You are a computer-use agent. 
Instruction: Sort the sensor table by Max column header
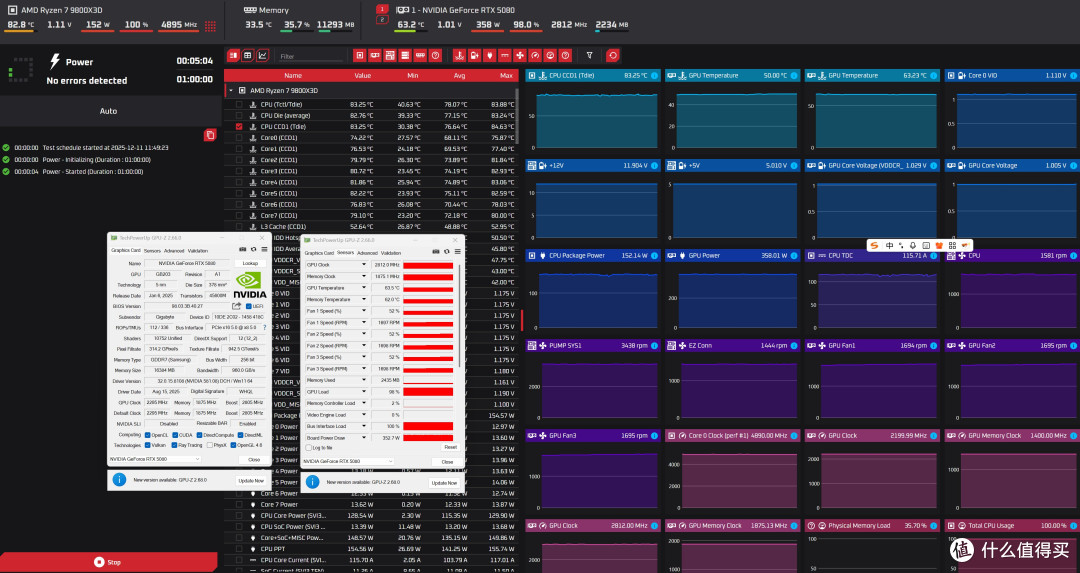pos(506,76)
